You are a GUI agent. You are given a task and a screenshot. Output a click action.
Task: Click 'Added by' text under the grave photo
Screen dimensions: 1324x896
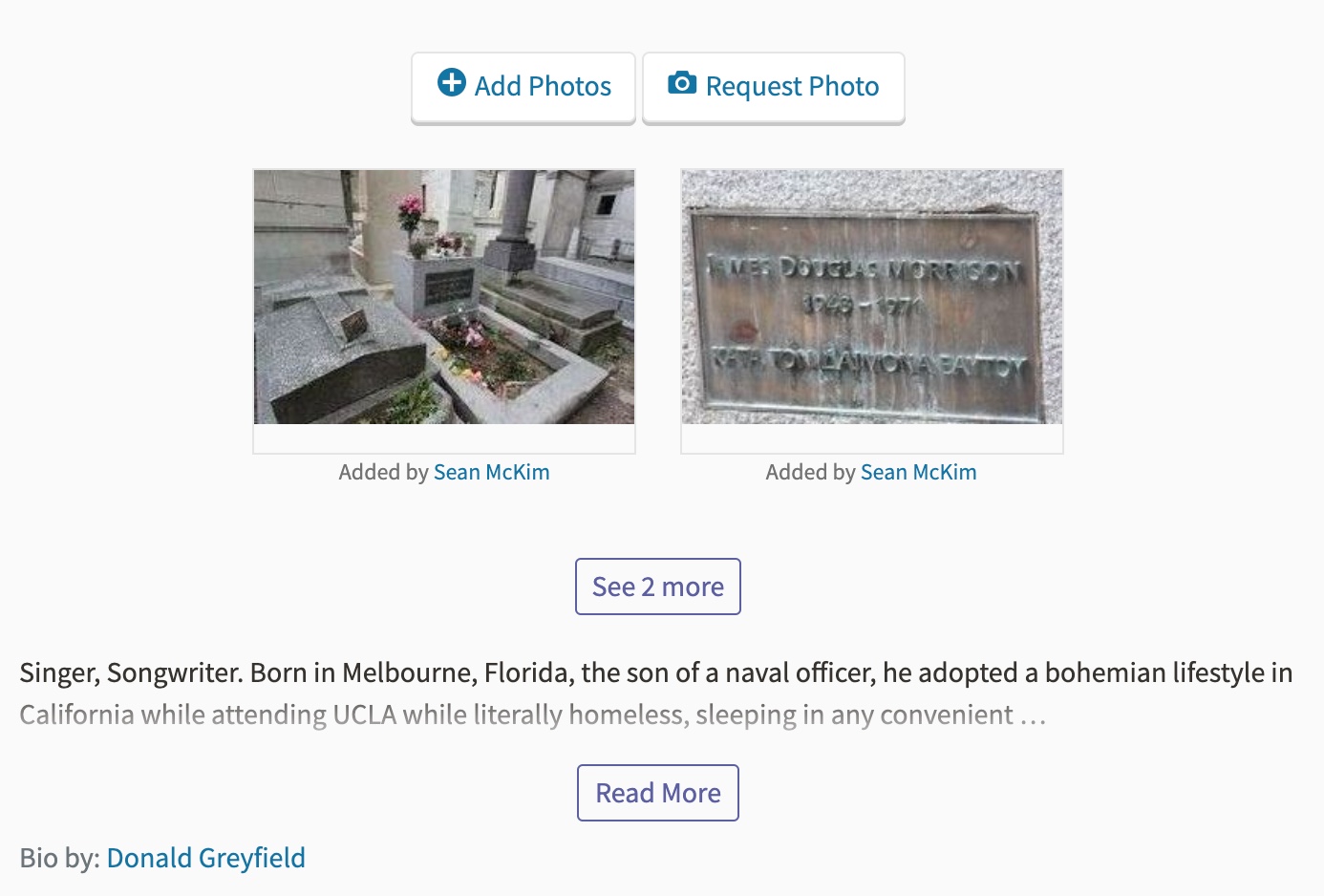[x=383, y=473]
